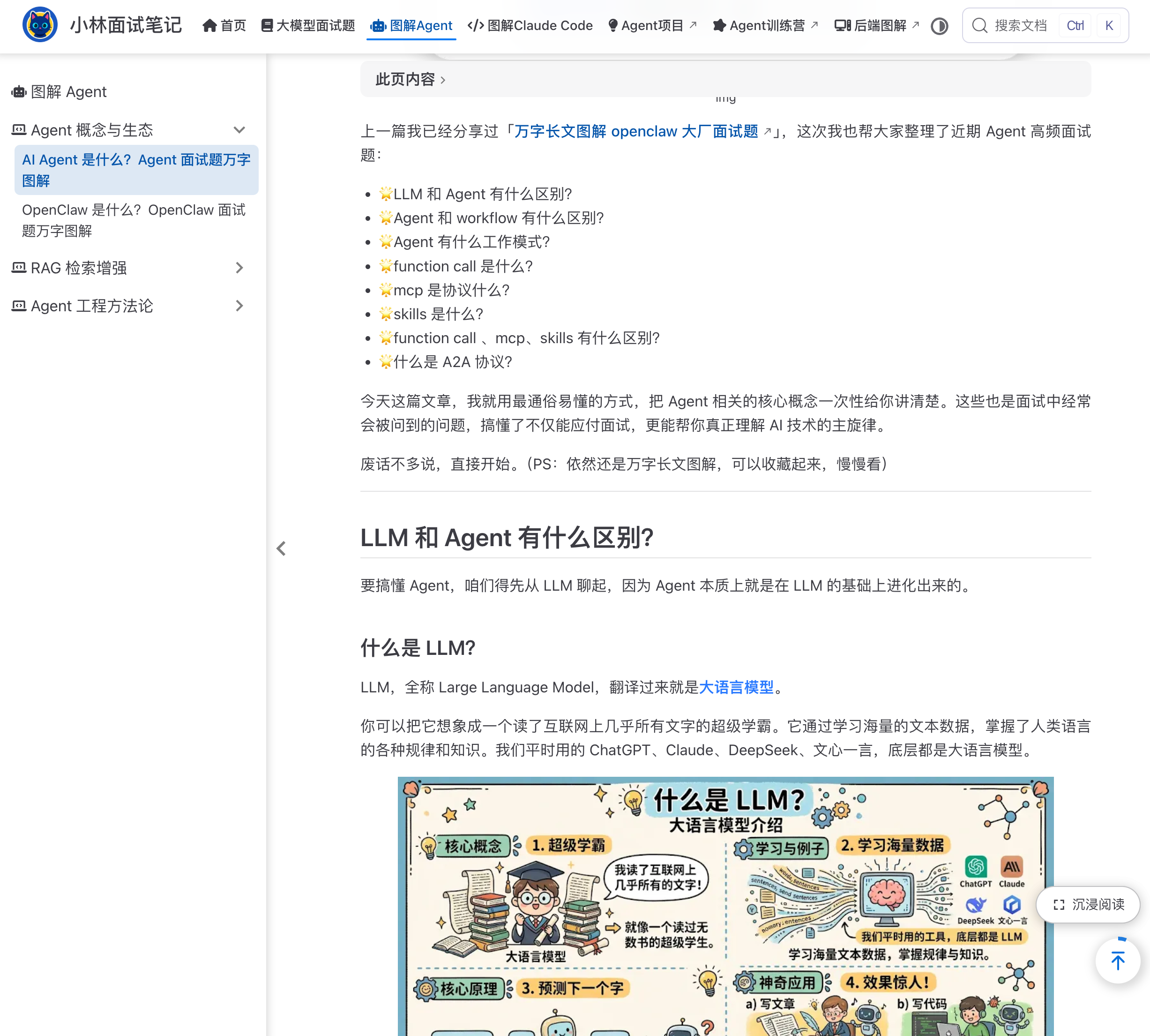Expand the Agent 工程方法论 section chevron
This screenshot has height=1036, width=1150.
click(x=239, y=306)
